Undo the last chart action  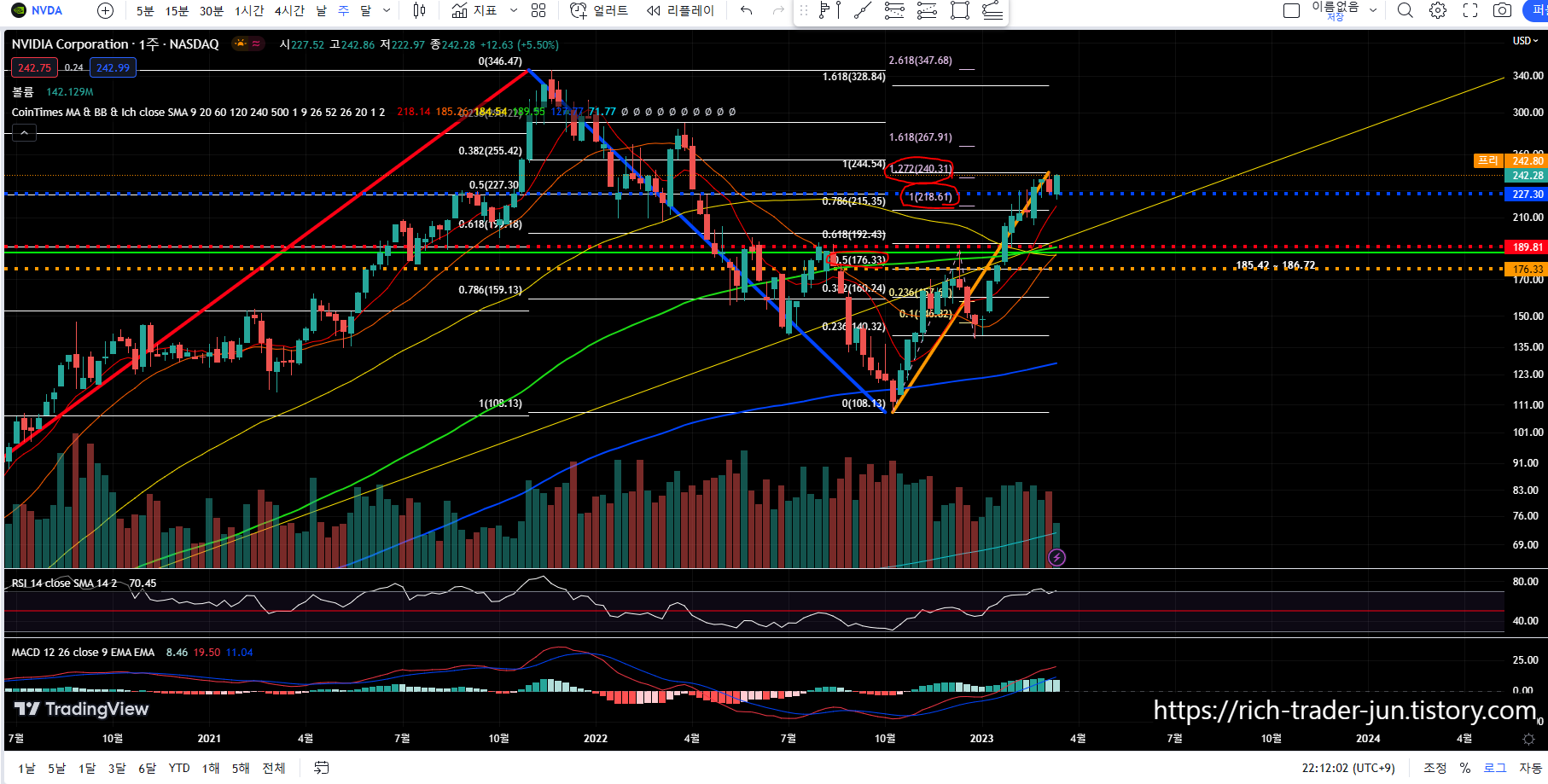(747, 10)
